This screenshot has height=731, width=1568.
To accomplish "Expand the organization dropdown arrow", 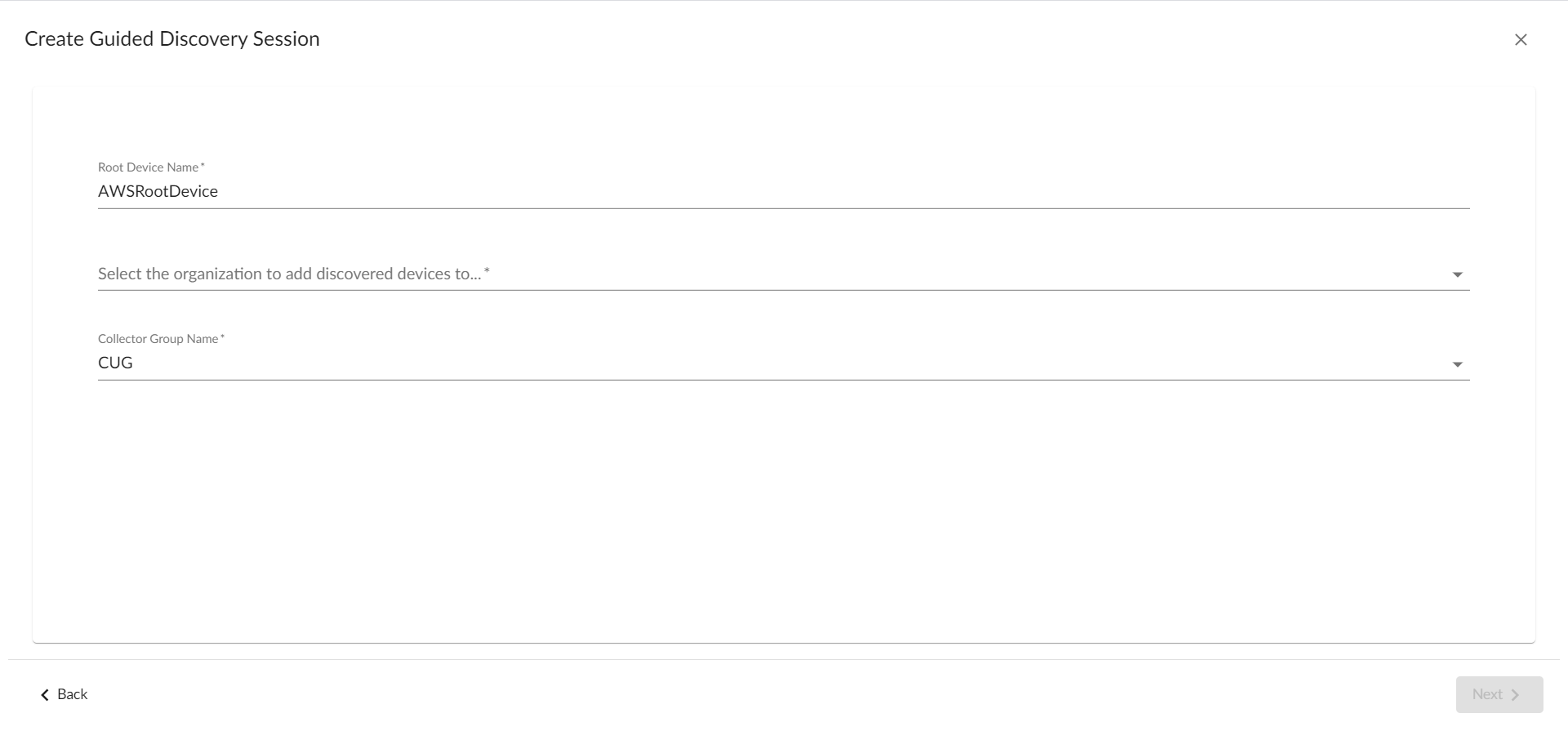I will click(x=1457, y=274).
